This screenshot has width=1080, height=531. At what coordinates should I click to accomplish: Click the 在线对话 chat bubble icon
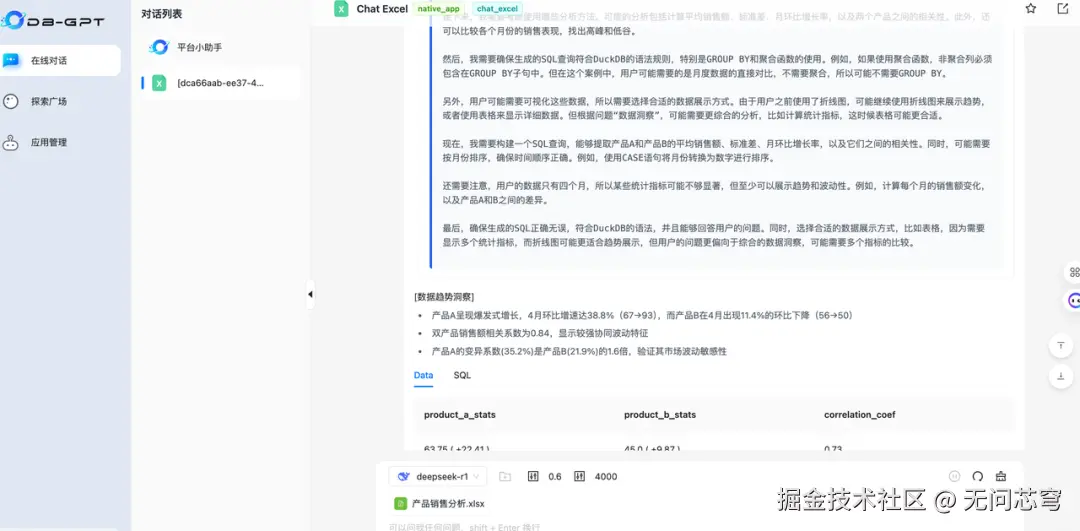[x=10, y=61]
